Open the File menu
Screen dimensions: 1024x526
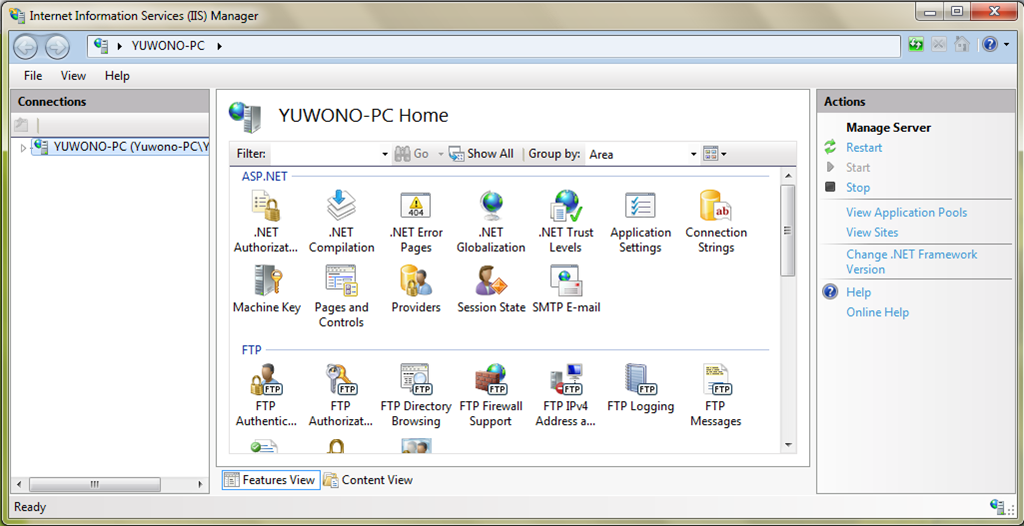33,76
